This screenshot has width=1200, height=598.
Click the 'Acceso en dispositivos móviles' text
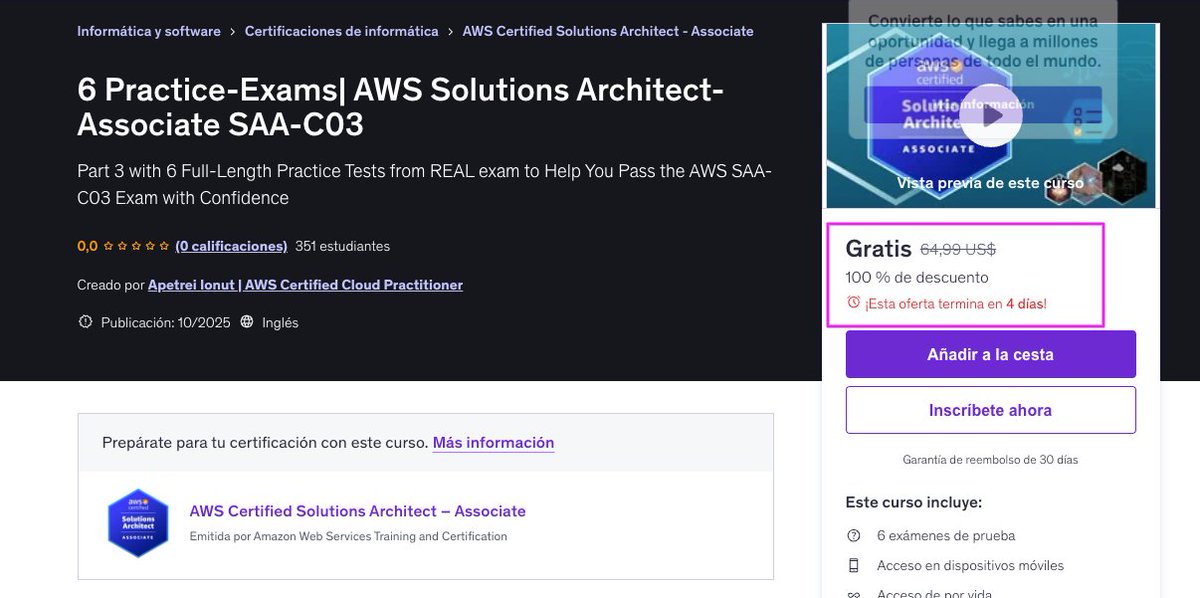(x=970, y=565)
